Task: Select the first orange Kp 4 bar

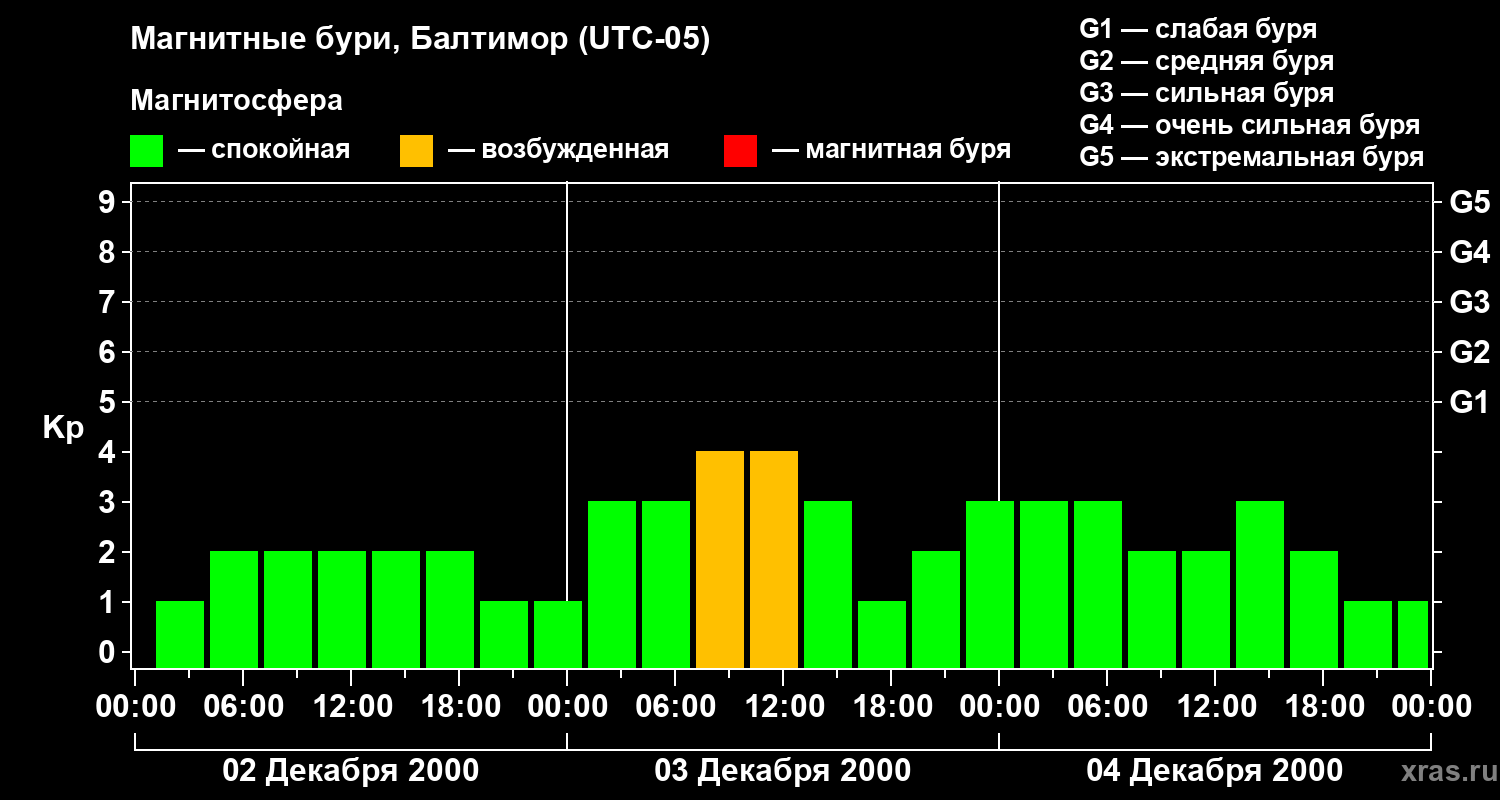Action: click(720, 559)
